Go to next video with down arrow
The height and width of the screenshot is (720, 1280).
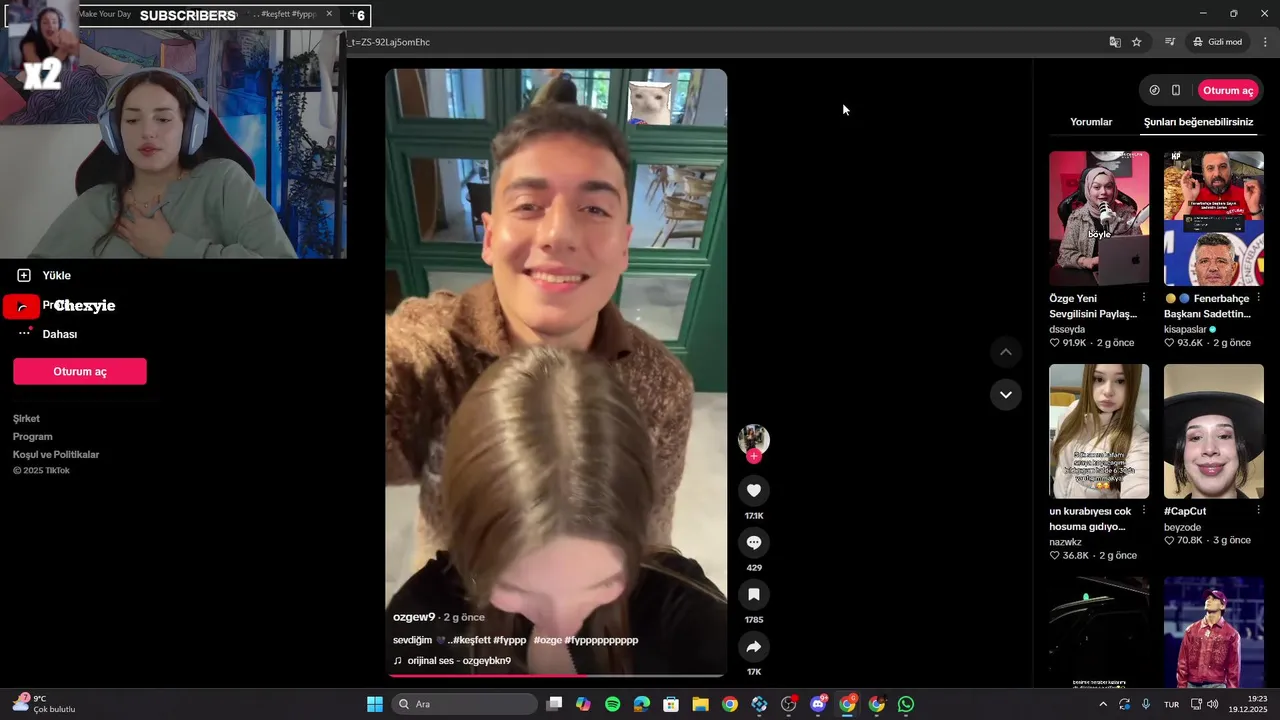[1006, 394]
